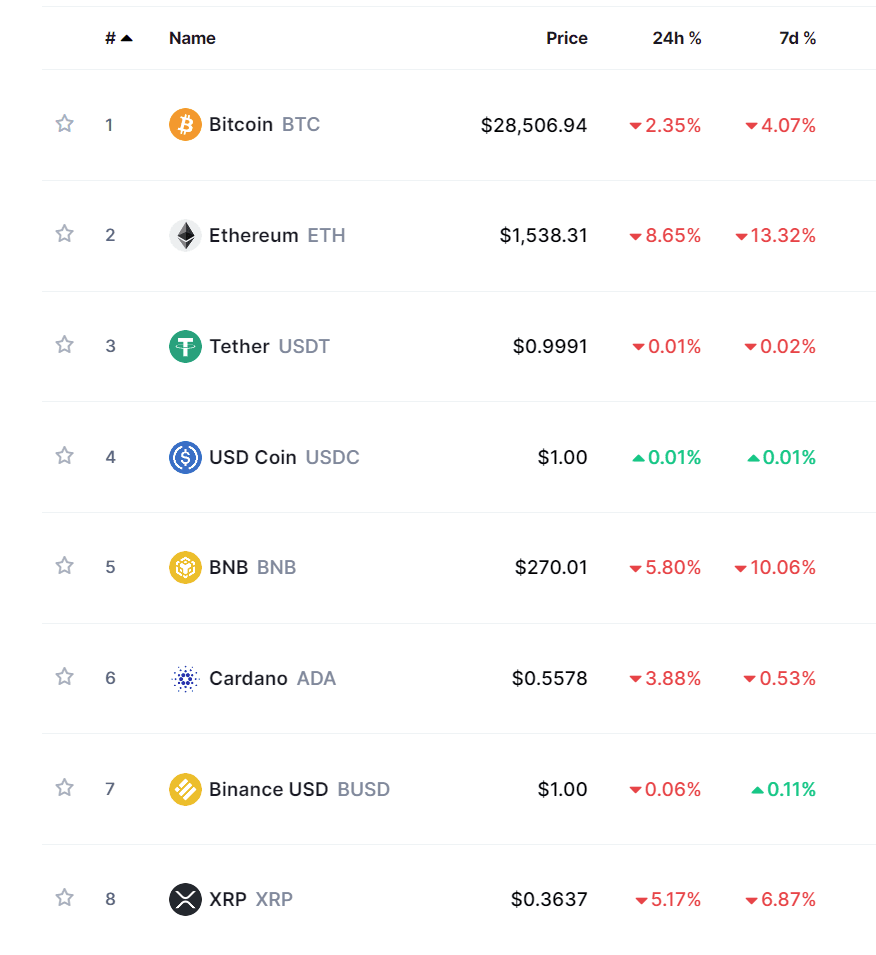Open the Cardano ADA name link
The width and height of the screenshot is (876, 955).
[x=272, y=678]
